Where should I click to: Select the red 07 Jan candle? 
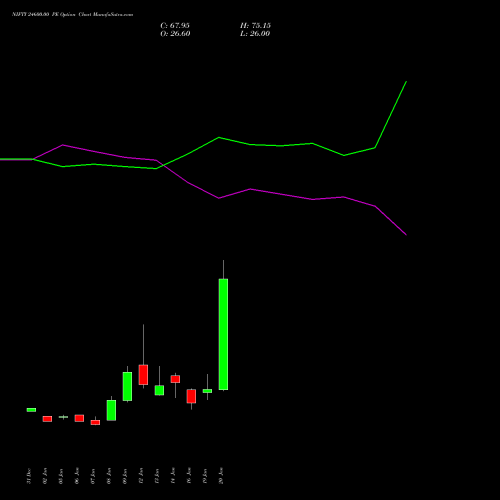click(x=95, y=422)
